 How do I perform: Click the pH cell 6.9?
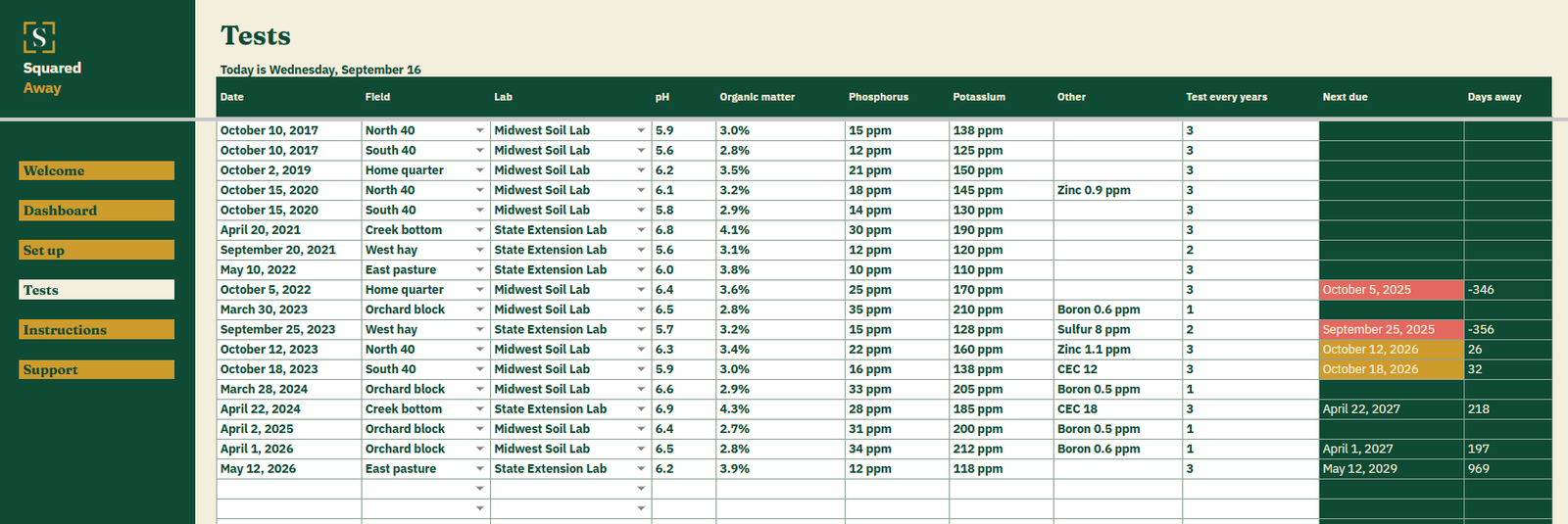[684, 409]
